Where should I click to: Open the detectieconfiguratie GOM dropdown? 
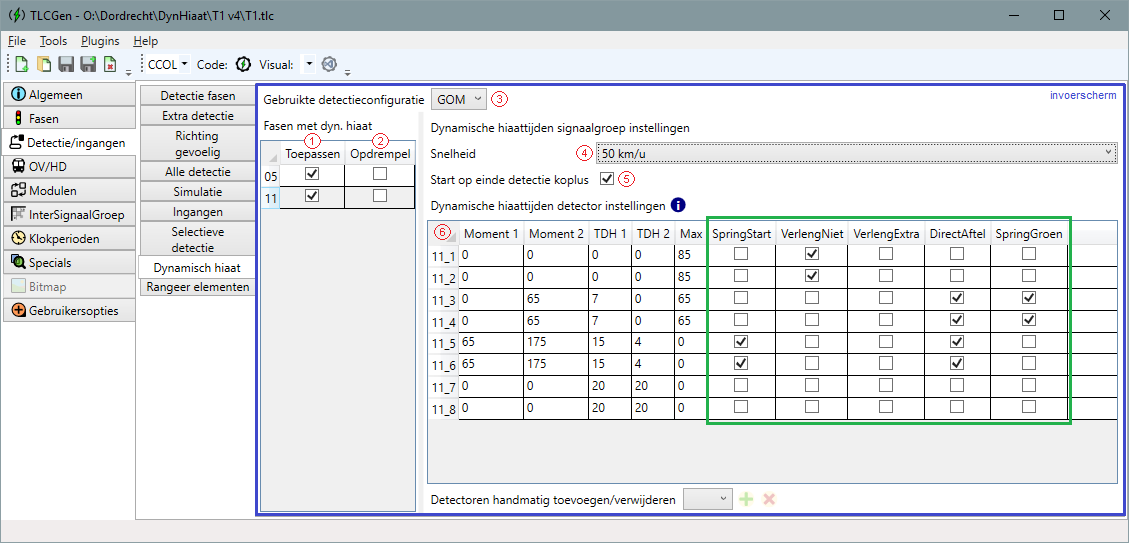pyautogui.click(x=459, y=99)
